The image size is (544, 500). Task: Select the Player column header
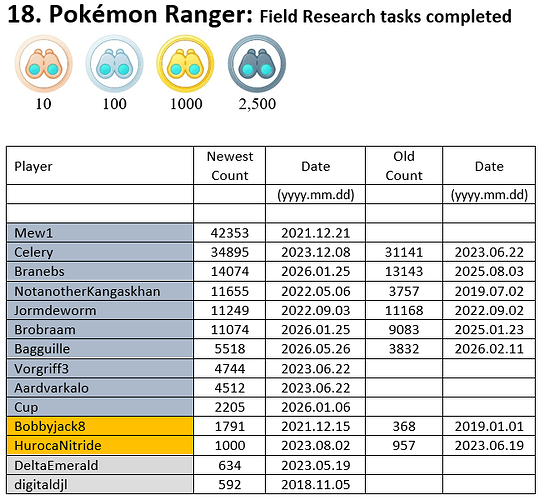pos(100,166)
